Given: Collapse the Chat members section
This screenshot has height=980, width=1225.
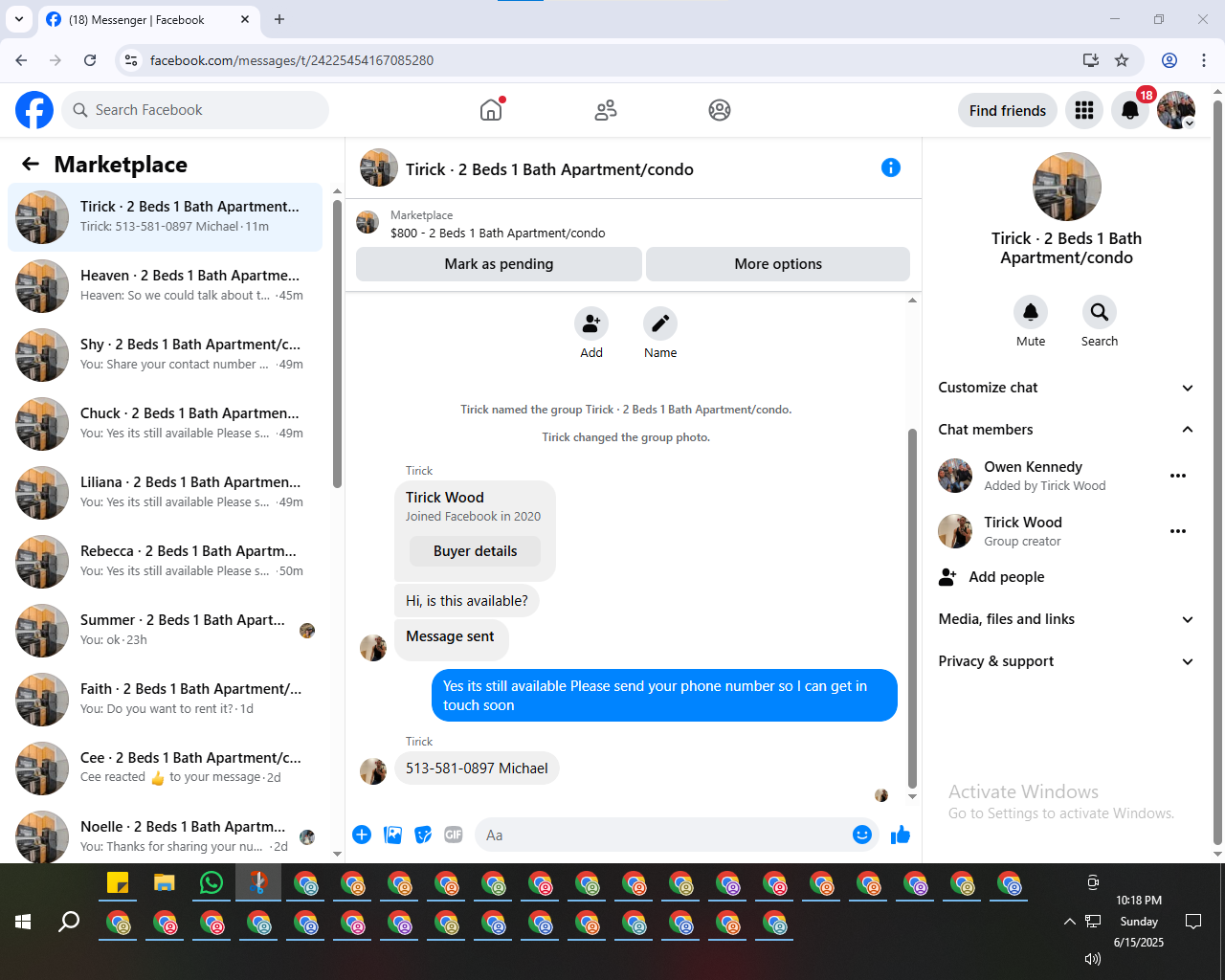Looking at the screenshot, I should tap(1066, 430).
